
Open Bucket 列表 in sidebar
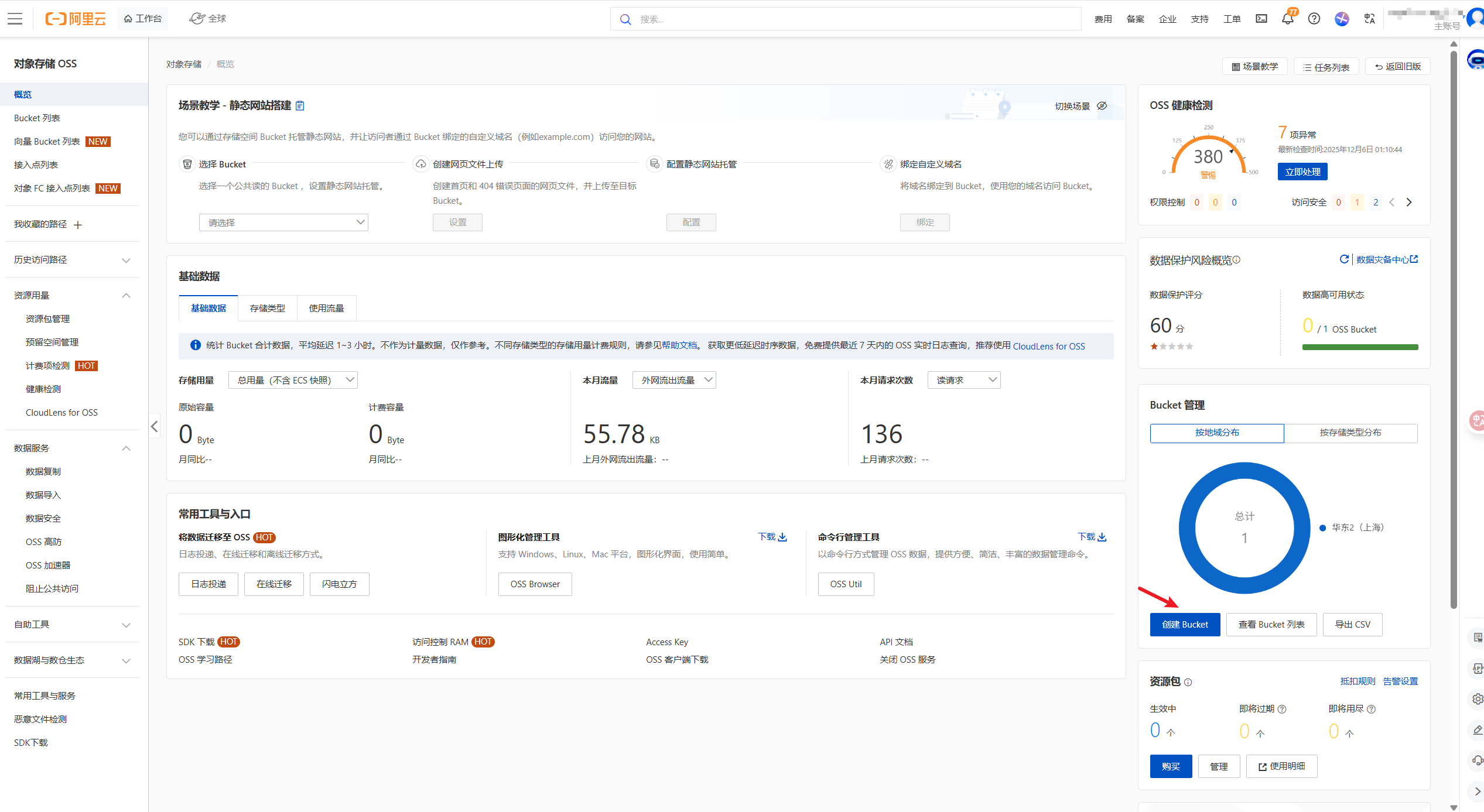(x=37, y=118)
